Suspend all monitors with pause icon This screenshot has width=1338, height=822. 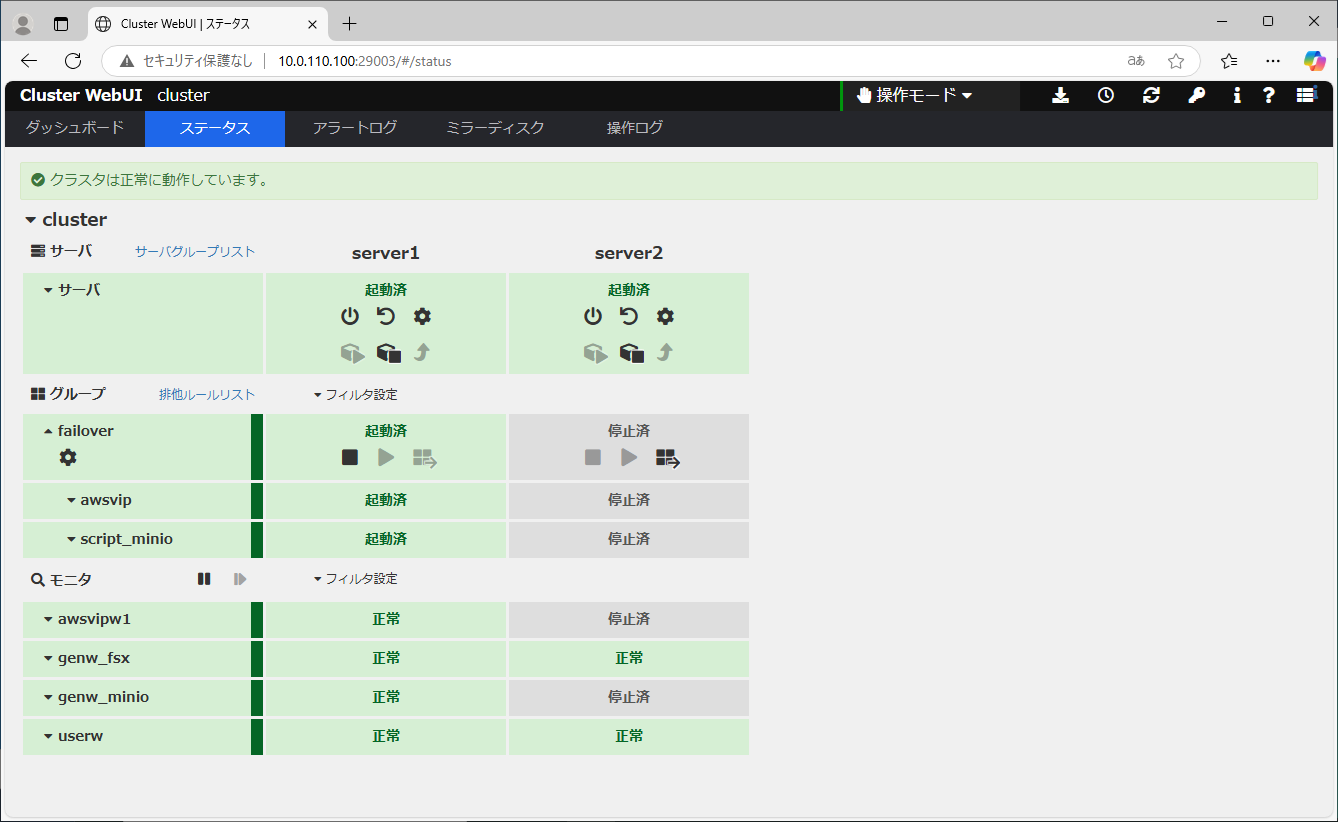click(x=204, y=579)
